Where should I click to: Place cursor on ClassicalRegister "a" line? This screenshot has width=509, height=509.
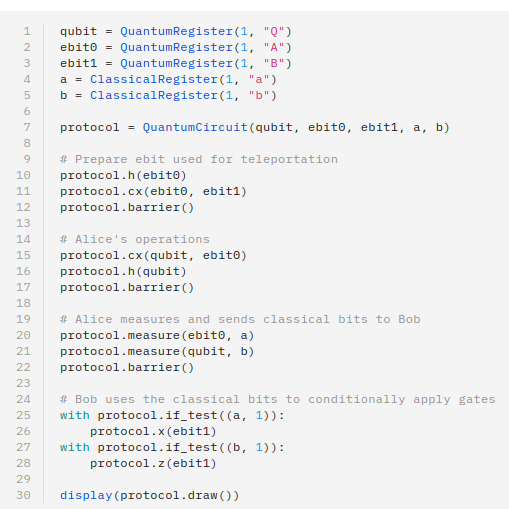[x=168, y=79]
